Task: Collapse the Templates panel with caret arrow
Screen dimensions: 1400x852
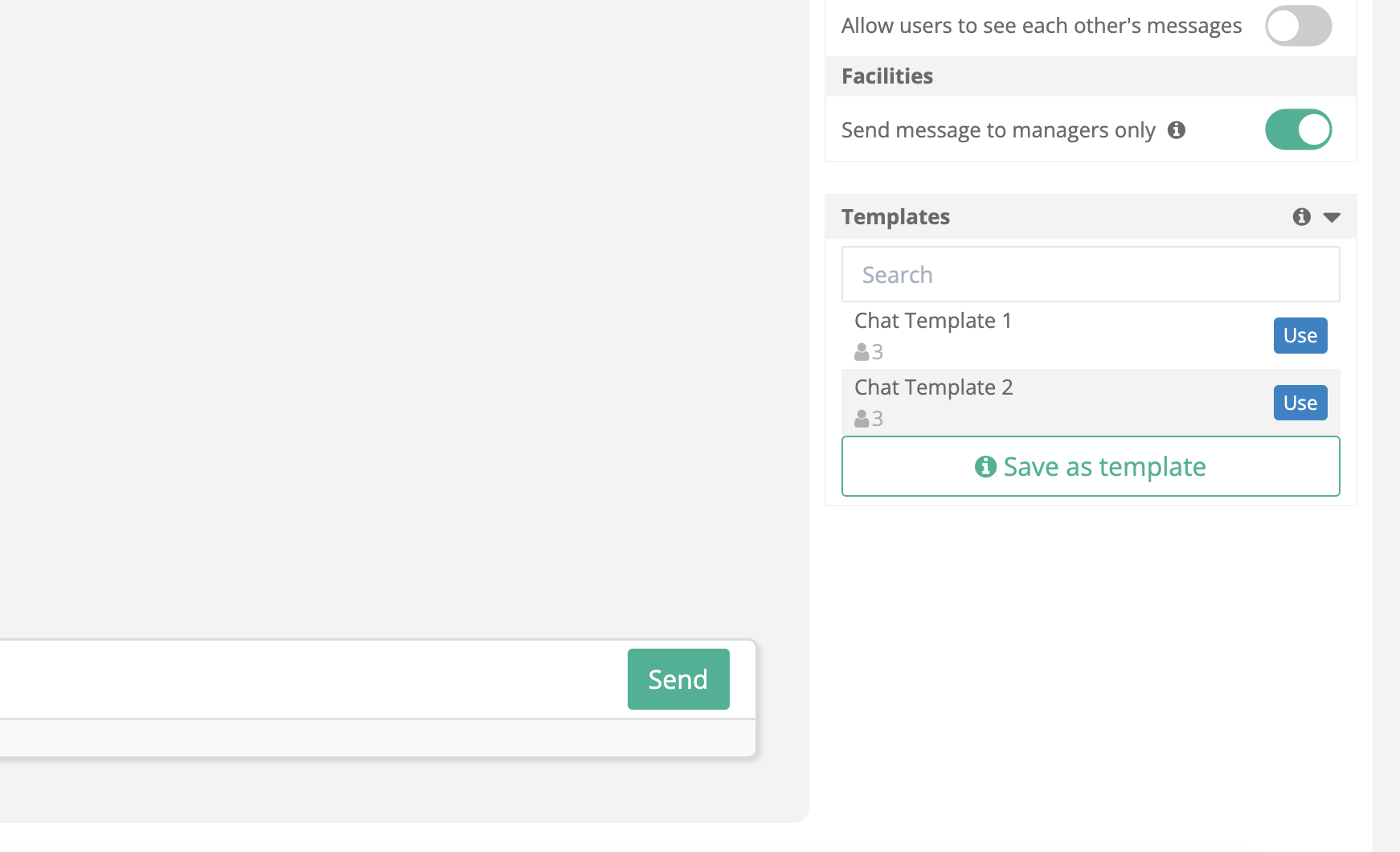Action: [1332, 217]
